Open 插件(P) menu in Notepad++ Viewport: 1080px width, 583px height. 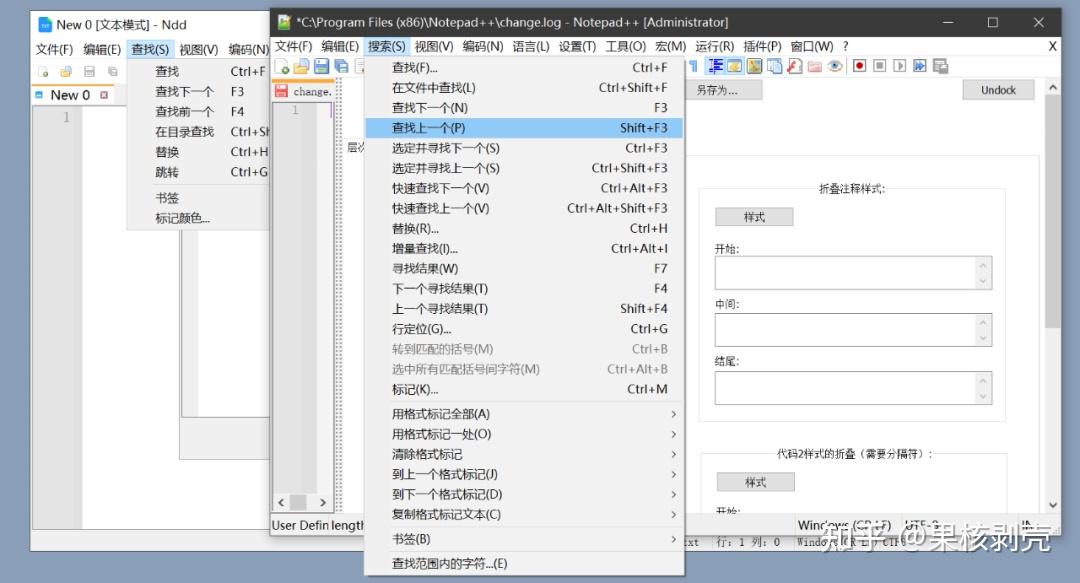tap(762, 46)
